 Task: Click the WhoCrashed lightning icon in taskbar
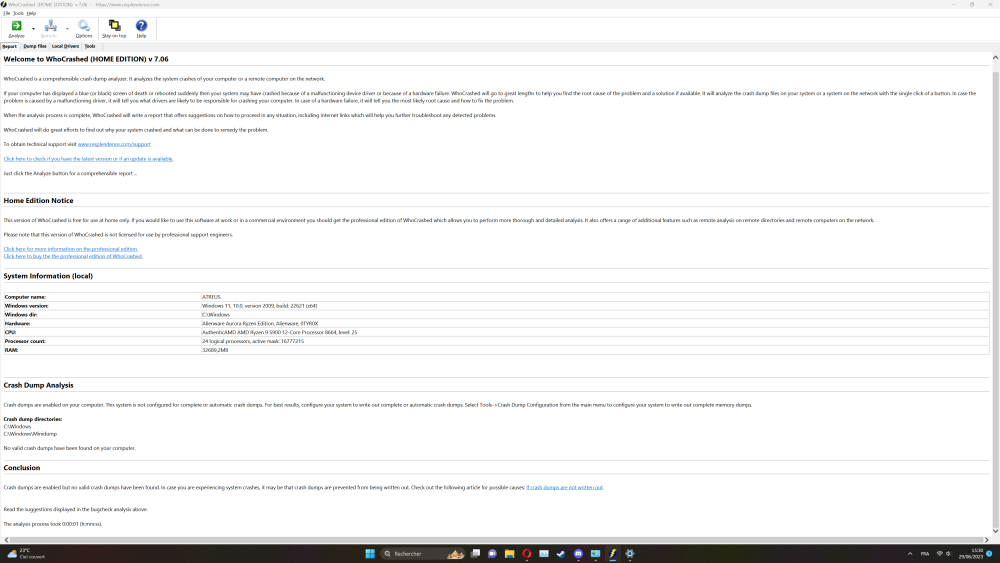tap(612, 553)
